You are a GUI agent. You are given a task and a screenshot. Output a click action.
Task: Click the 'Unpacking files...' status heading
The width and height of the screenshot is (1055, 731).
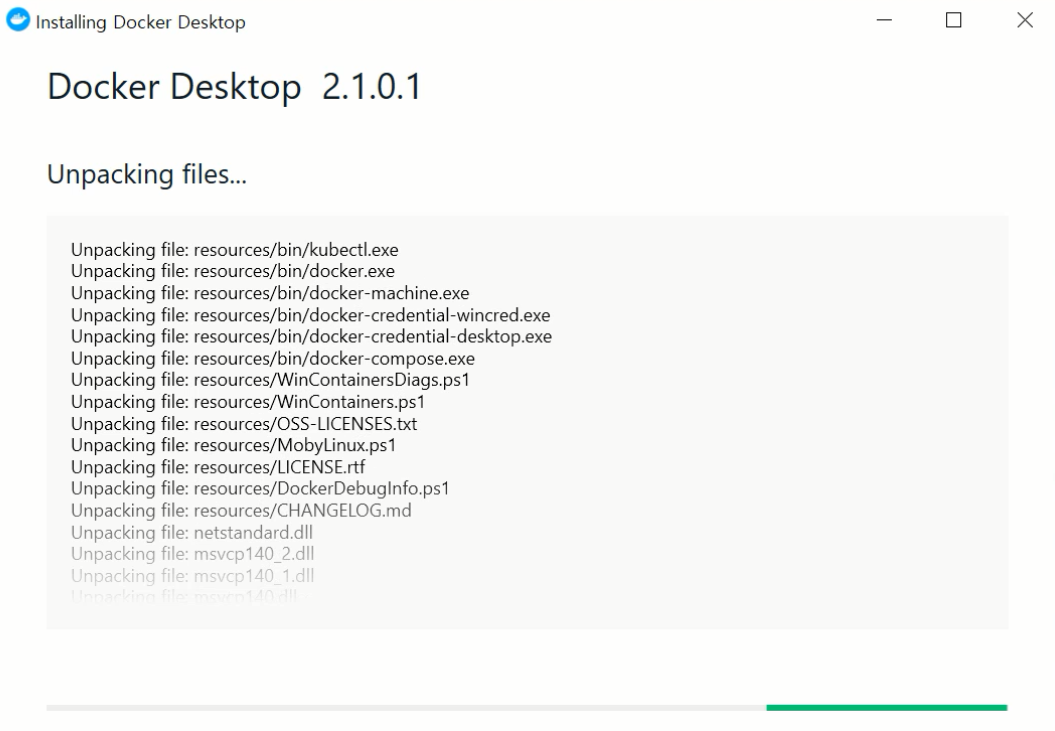[147, 174]
